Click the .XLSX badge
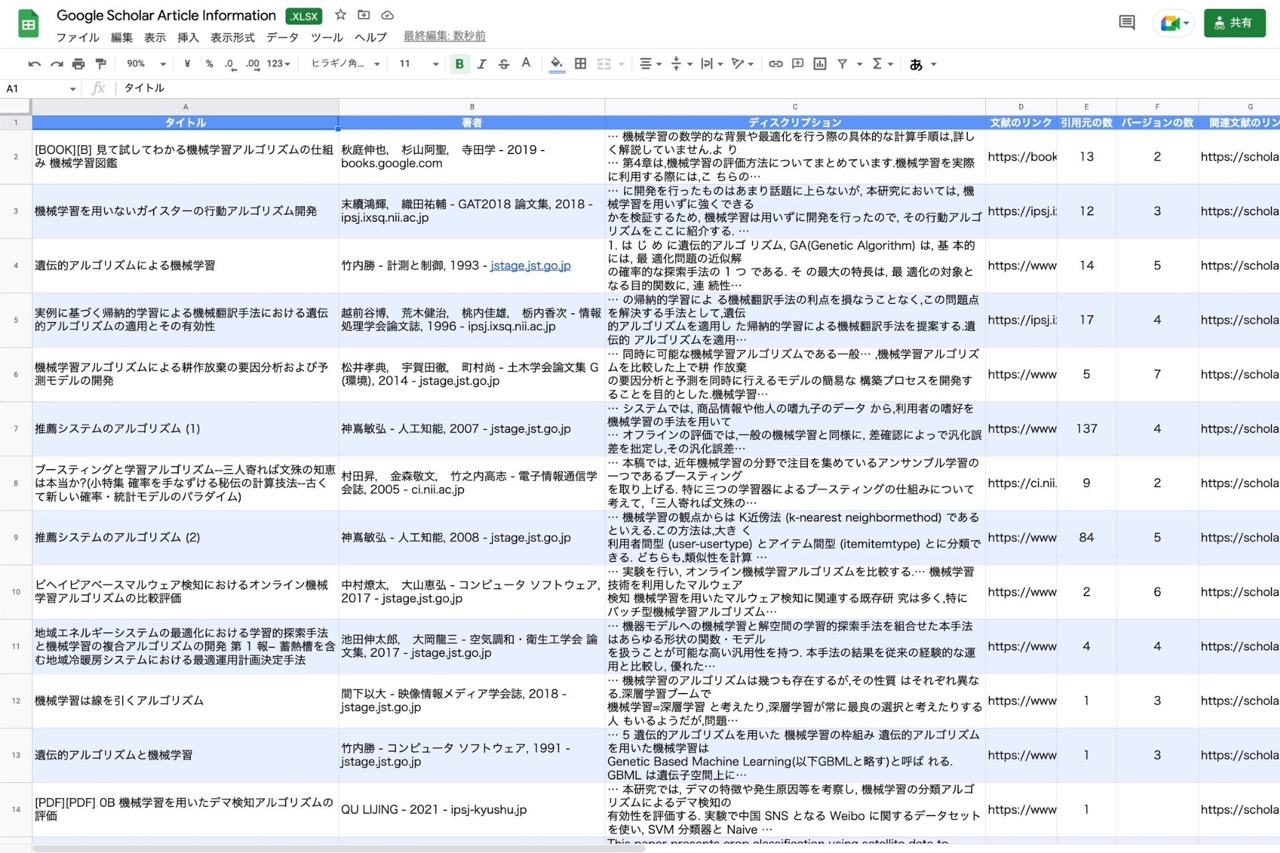 coord(304,16)
